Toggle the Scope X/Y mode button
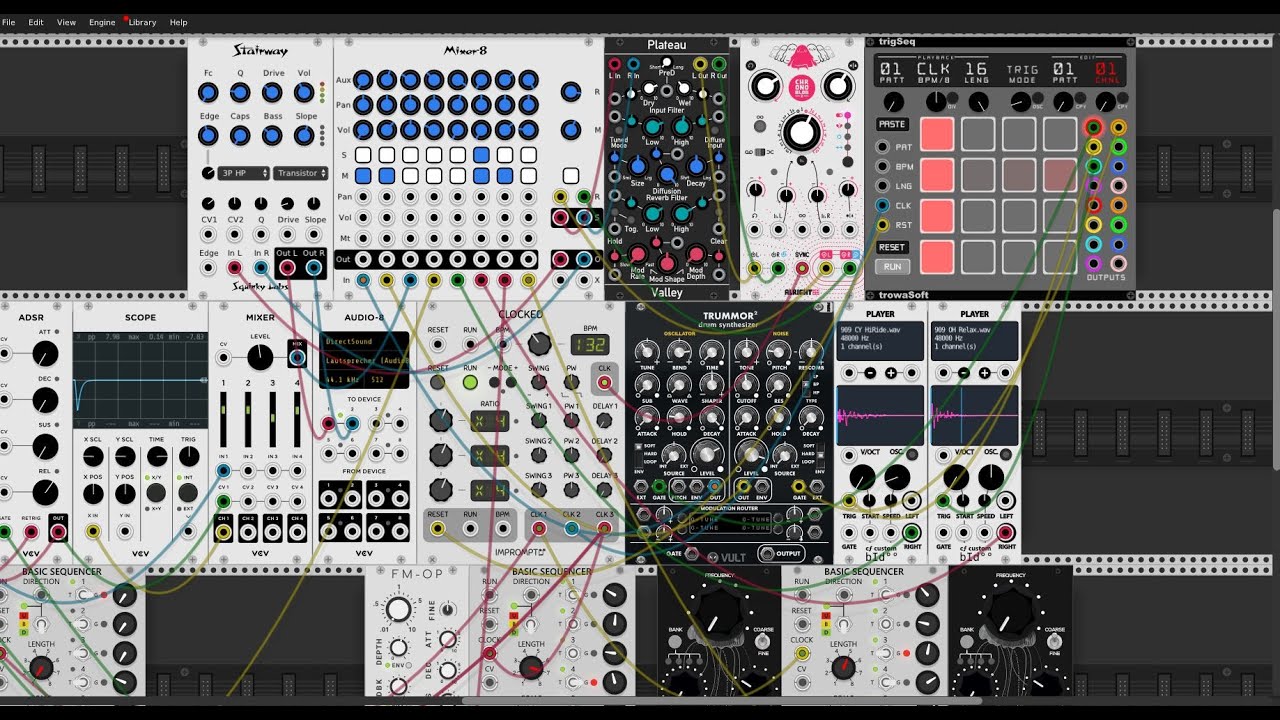The height and width of the screenshot is (720, 1280). [156, 492]
